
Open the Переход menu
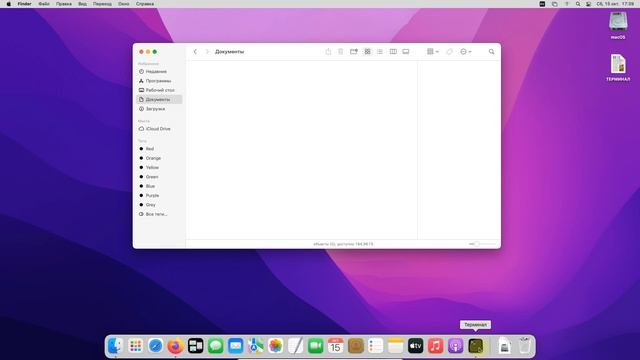[x=102, y=4]
